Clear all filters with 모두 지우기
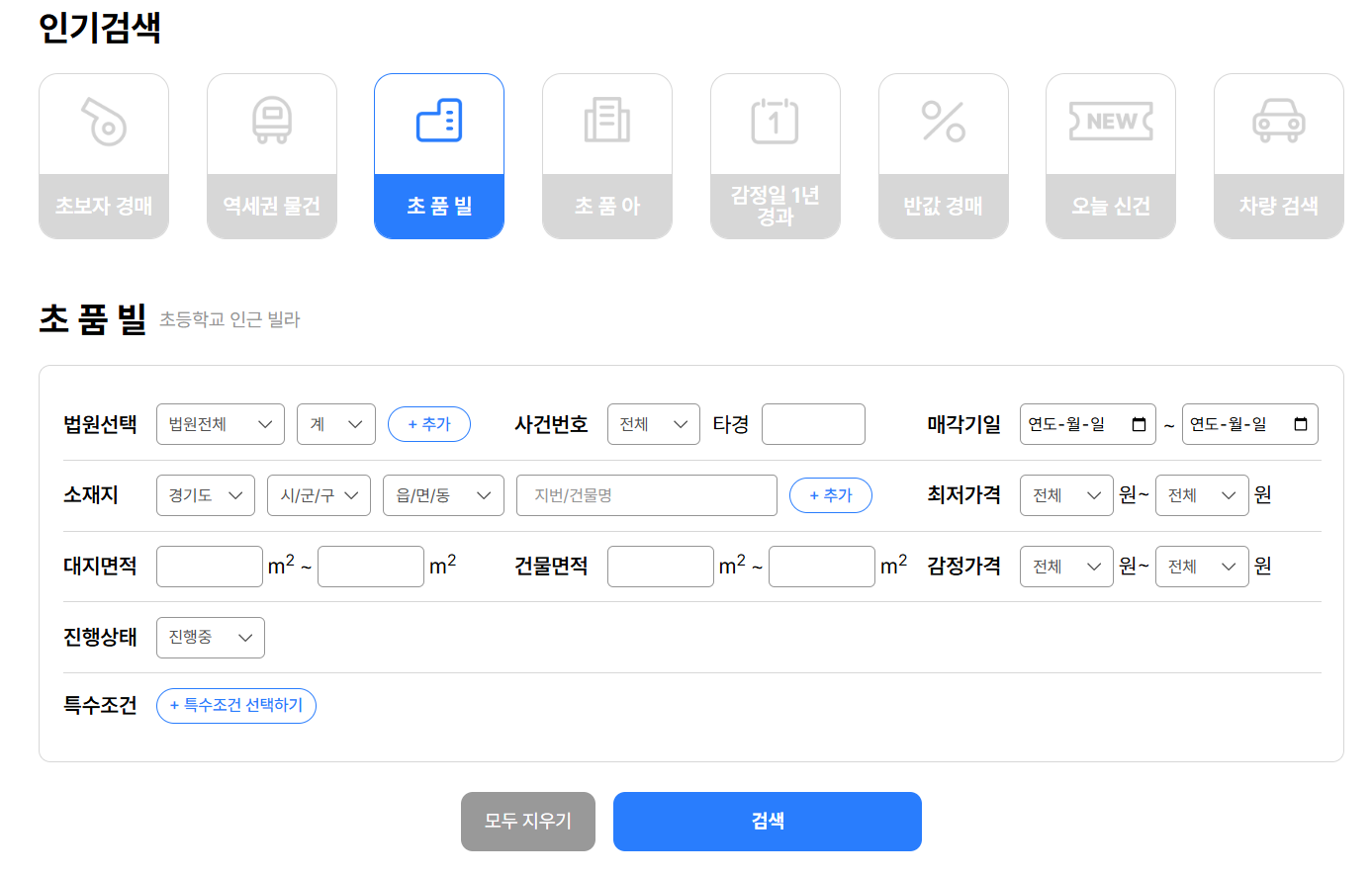 coord(528,822)
